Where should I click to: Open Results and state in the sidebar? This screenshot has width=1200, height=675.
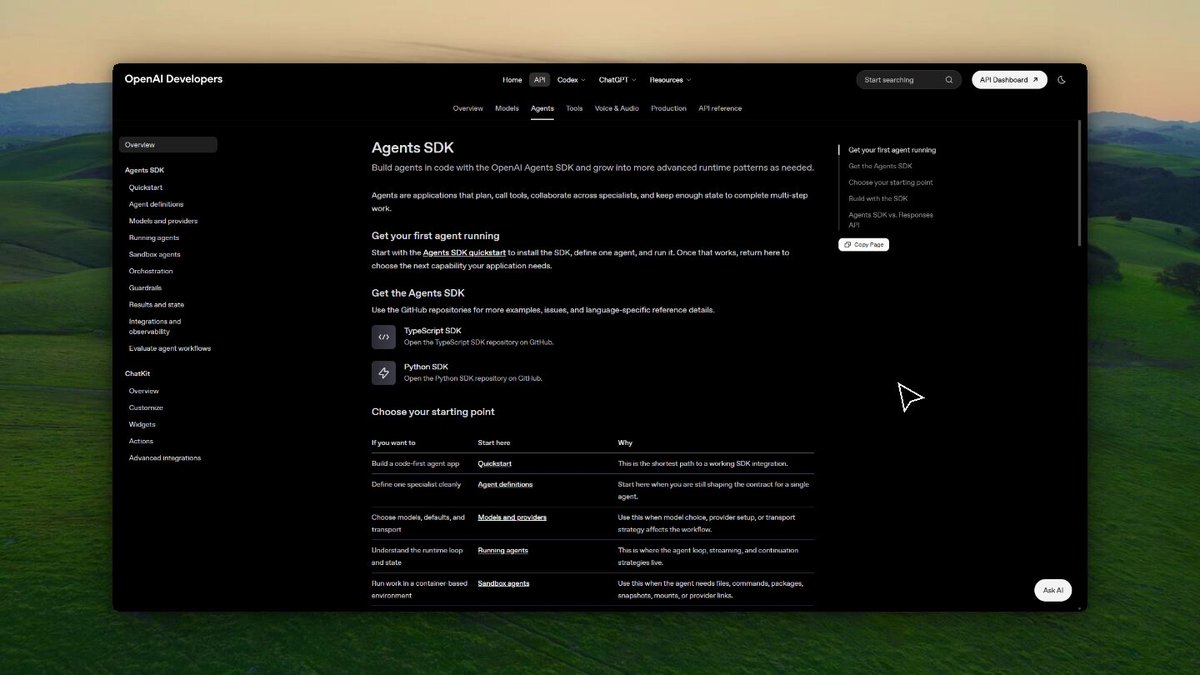click(156, 304)
